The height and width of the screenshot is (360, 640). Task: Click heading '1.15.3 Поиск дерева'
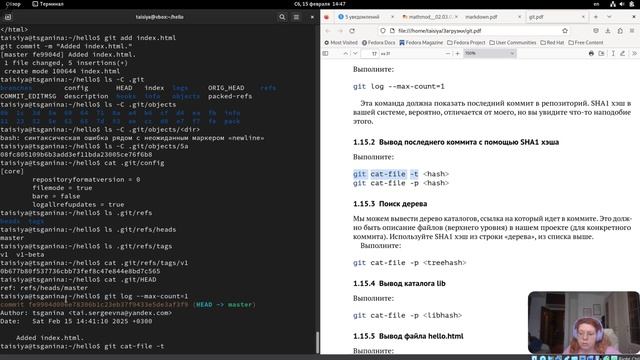pyautogui.click(x=390, y=204)
